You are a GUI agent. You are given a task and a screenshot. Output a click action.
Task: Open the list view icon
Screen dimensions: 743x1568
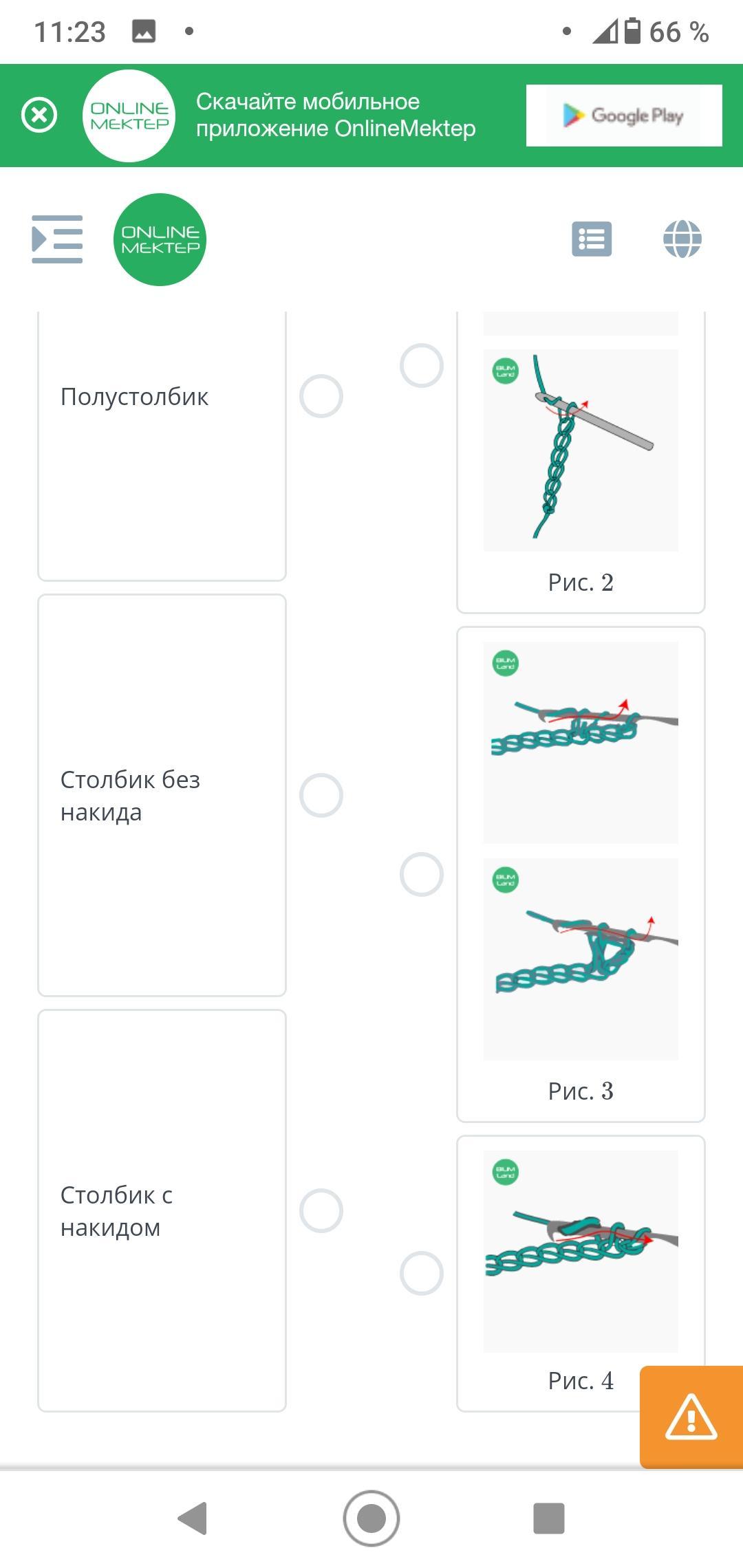(592, 239)
